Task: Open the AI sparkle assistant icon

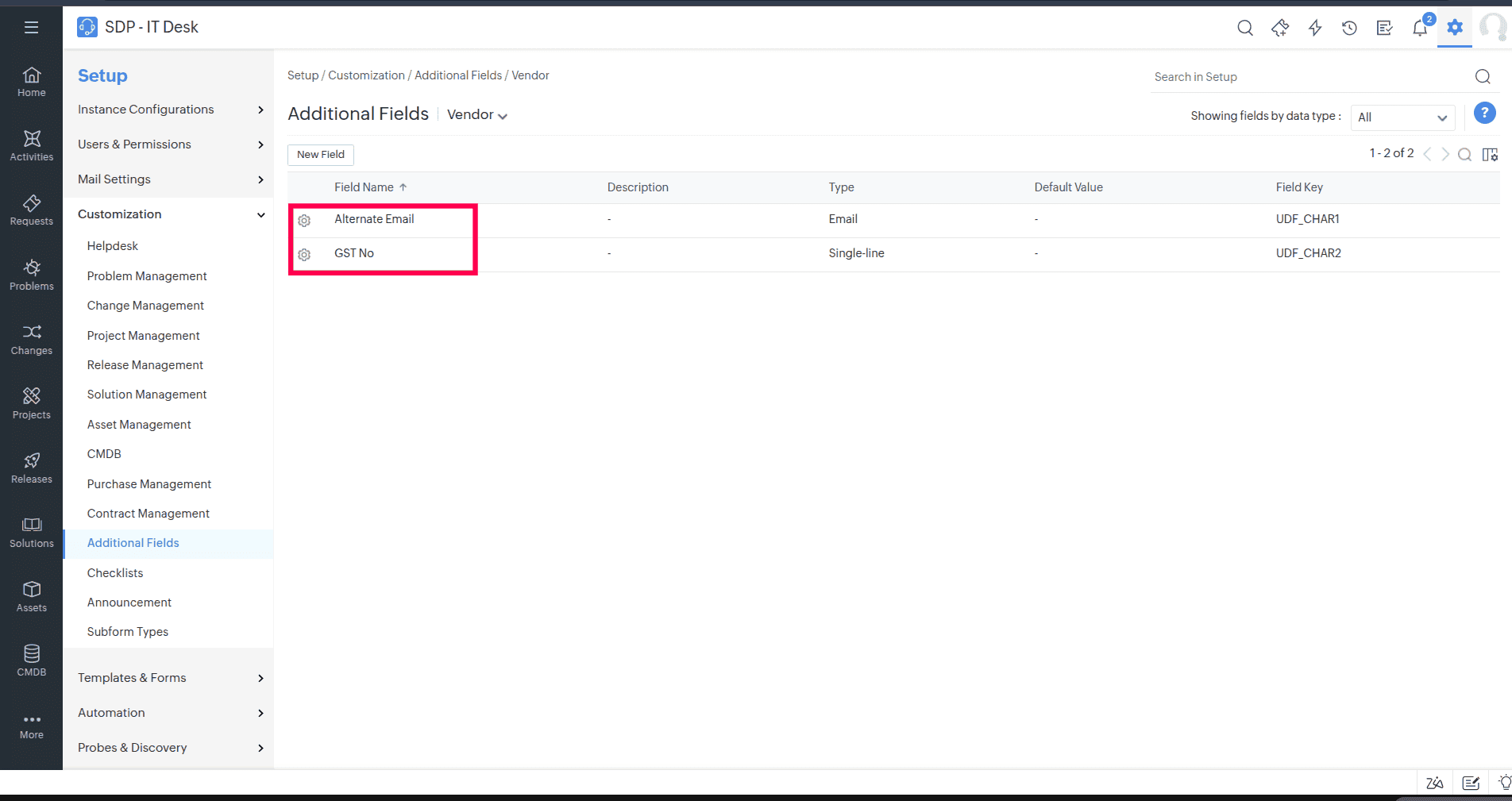Action: 1280,28
